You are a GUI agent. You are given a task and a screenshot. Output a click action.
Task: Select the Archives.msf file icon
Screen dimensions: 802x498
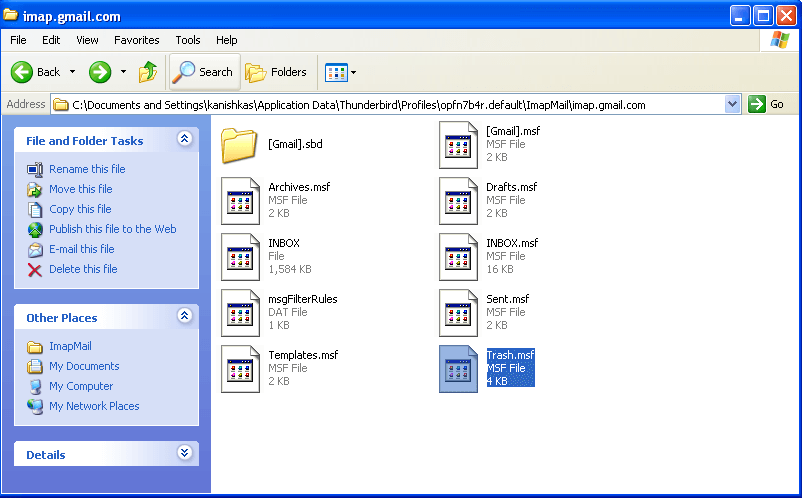pyautogui.click(x=240, y=201)
